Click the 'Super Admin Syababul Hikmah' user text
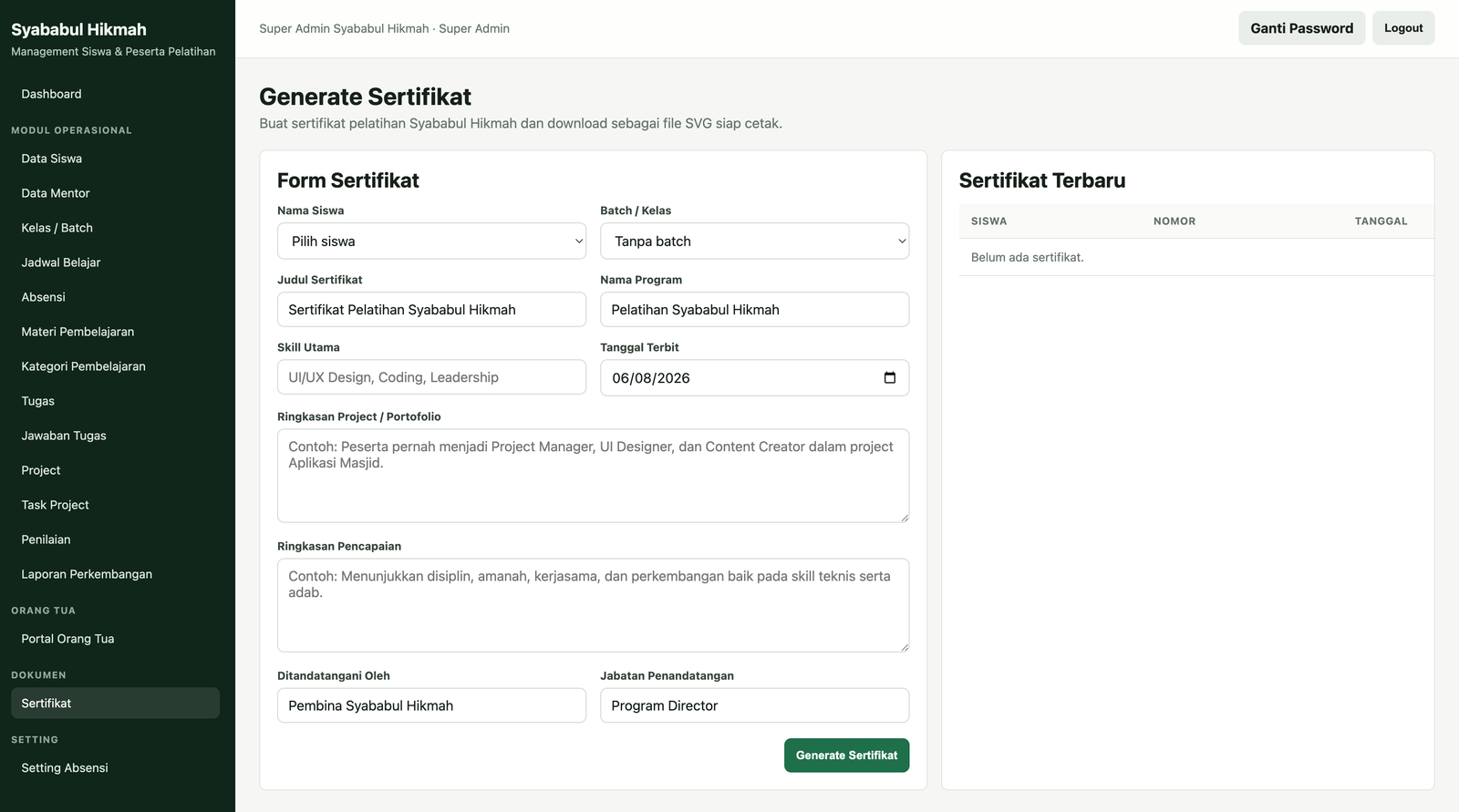 point(384,28)
